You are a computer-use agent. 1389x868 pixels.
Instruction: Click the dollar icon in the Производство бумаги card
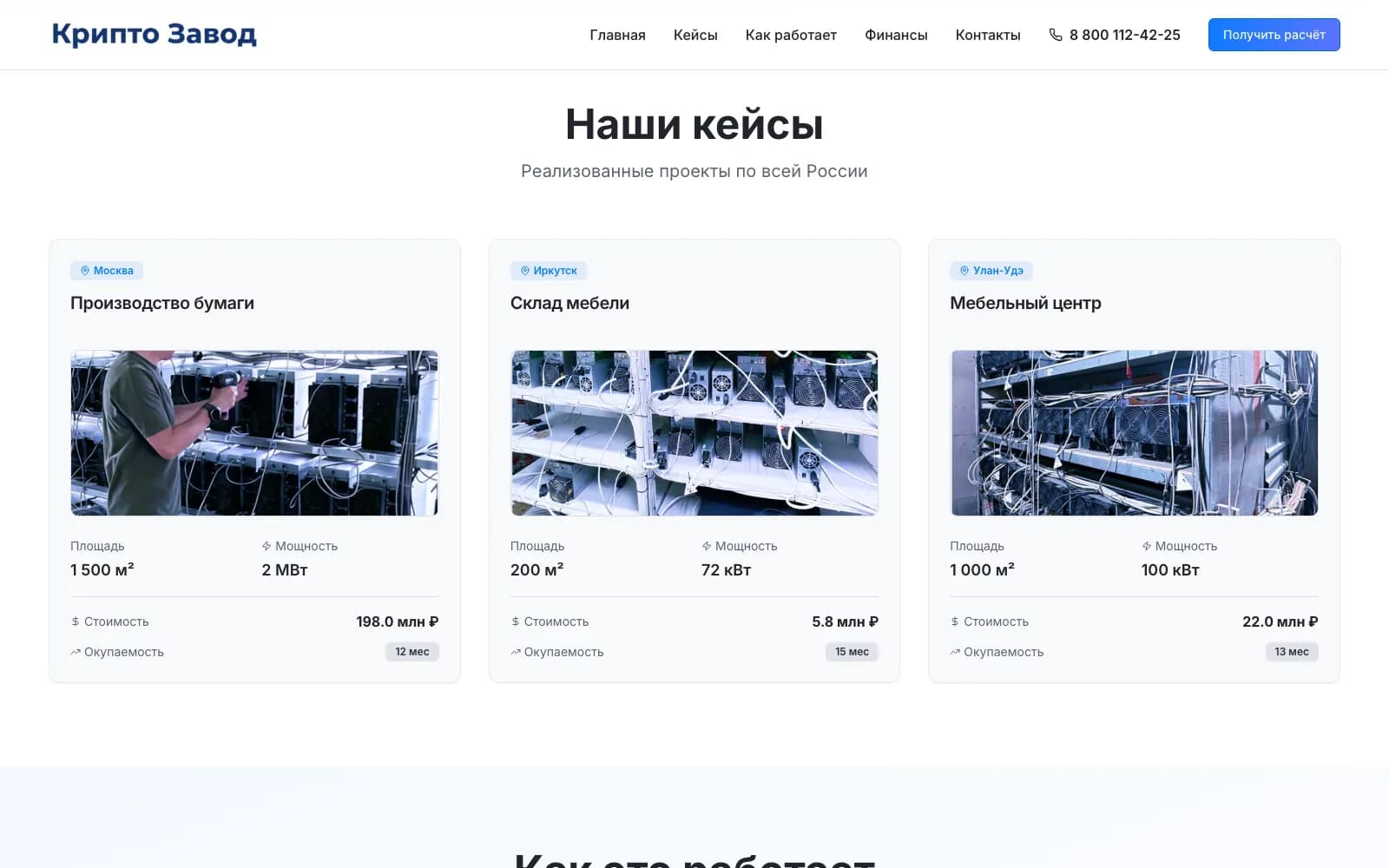[x=76, y=621]
